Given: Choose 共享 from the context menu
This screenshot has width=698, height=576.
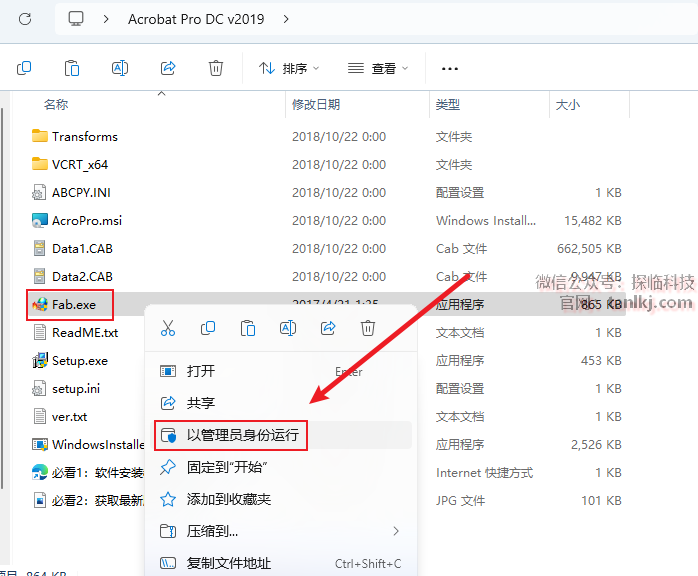Looking at the screenshot, I should 281,403.
